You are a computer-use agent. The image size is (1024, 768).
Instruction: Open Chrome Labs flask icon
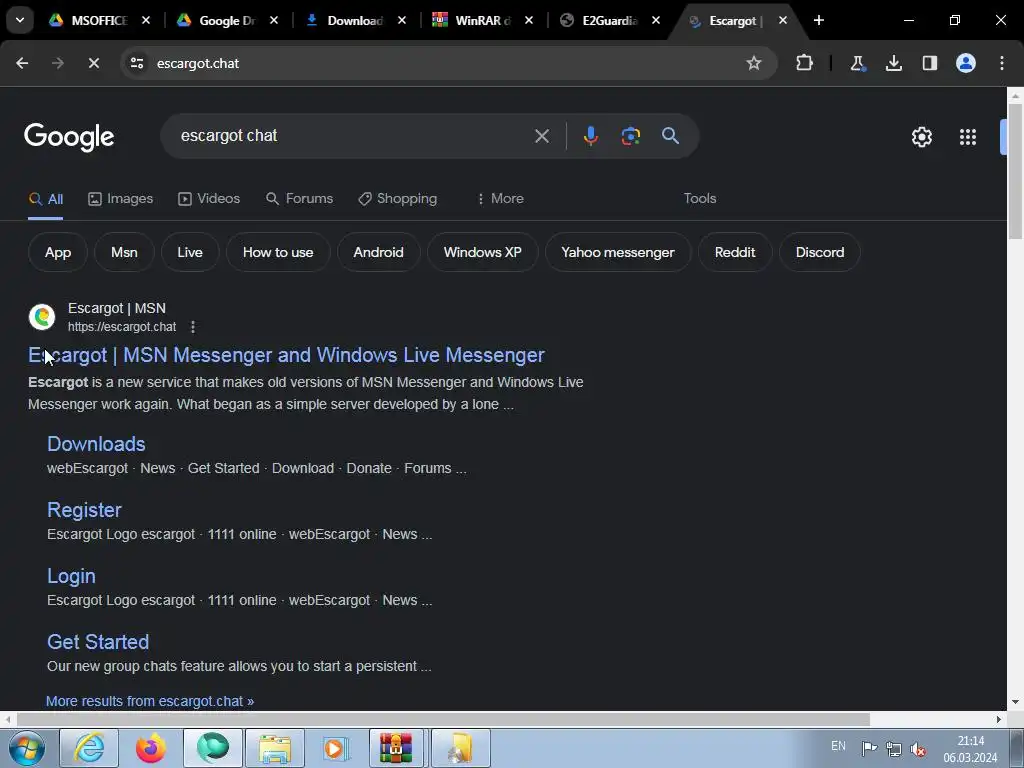[x=857, y=63]
